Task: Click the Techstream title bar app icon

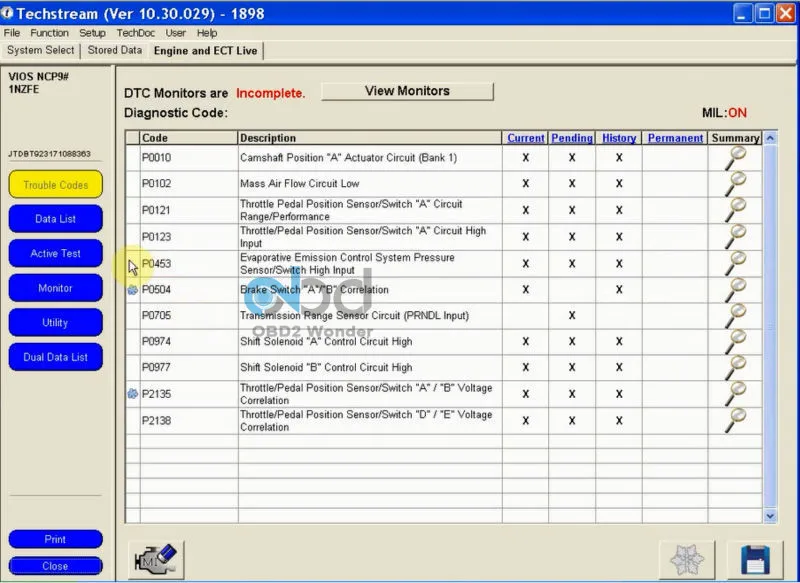Action: [x=7, y=13]
